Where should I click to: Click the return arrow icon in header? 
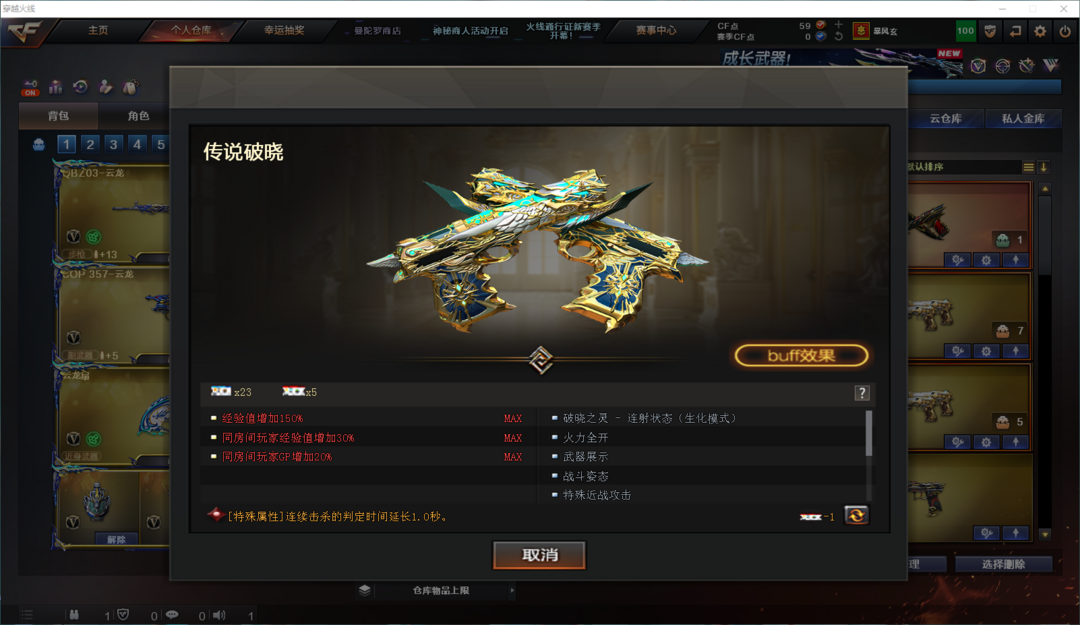(x=1015, y=31)
